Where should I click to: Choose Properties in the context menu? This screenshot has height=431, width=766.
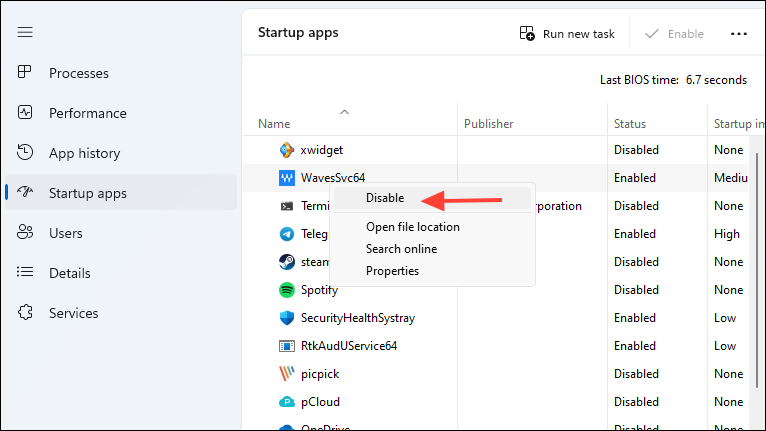tap(392, 271)
